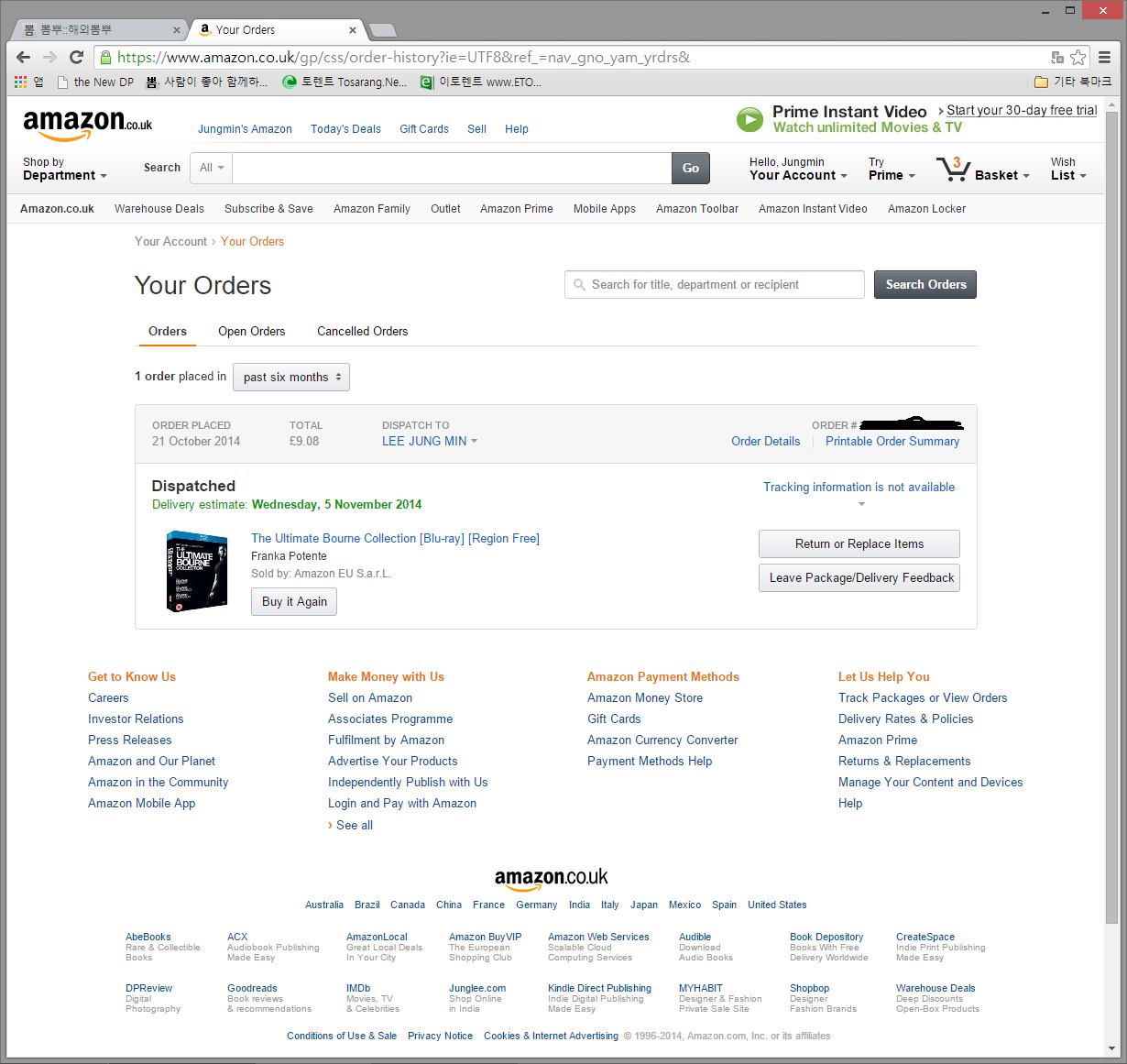Open the Basket cart icon
Viewport: 1127px width, 1064px height.
click(x=953, y=170)
